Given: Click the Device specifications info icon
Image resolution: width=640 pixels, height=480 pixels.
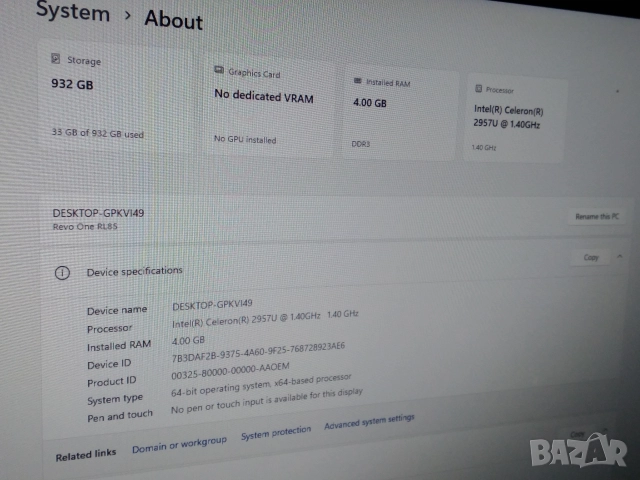Looking at the screenshot, I should (62, 272).
